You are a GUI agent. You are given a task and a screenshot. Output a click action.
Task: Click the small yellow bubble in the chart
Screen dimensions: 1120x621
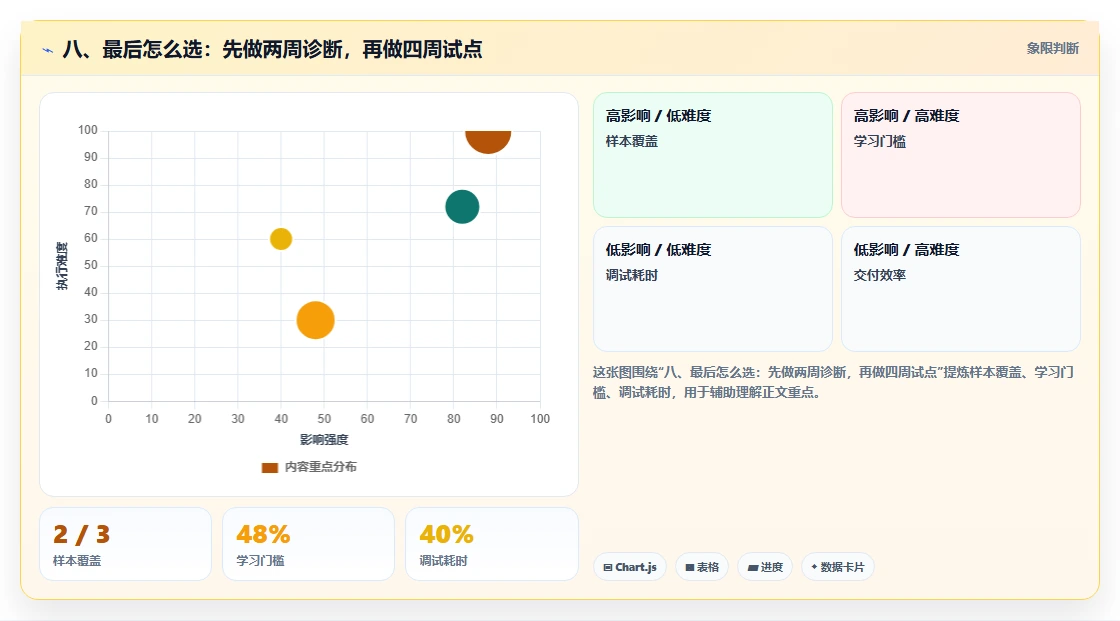pos(281,239)
